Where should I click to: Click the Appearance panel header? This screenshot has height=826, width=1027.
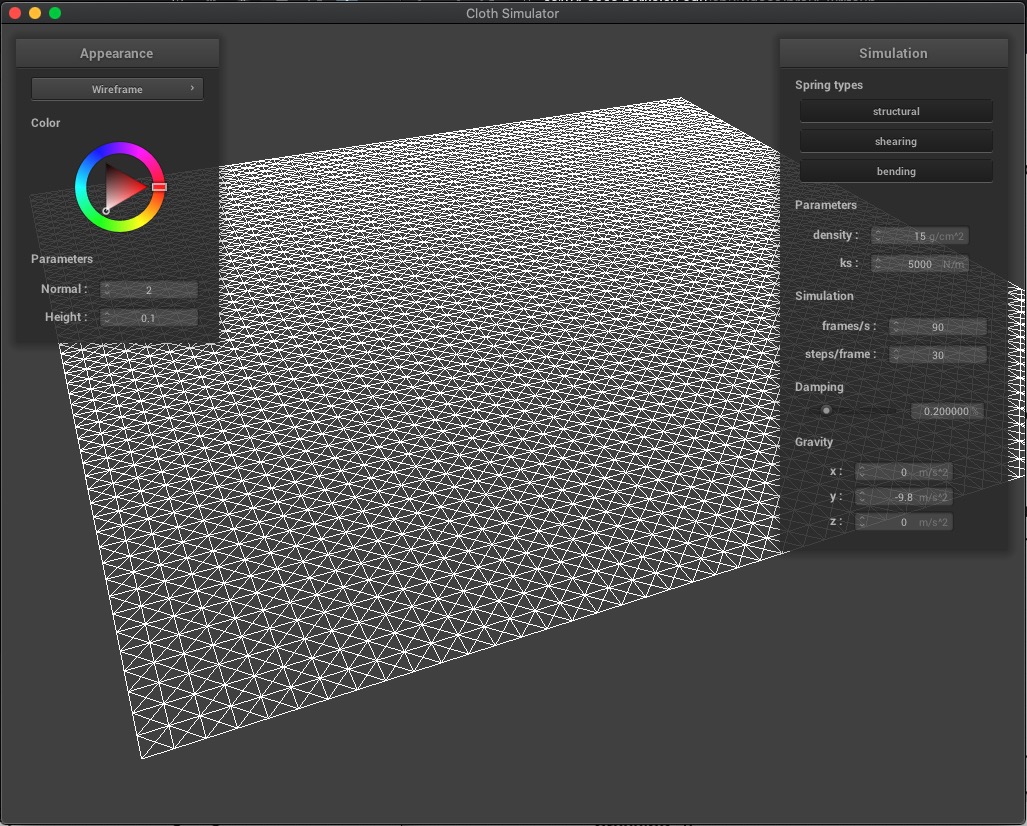tap(116, 52)
